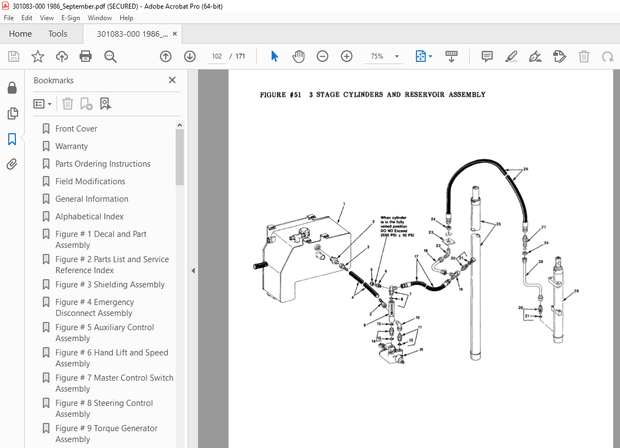Zoom out with minus icon
Image resolution: width=620 pixels, height=448 pixels.
coord(323,57)
